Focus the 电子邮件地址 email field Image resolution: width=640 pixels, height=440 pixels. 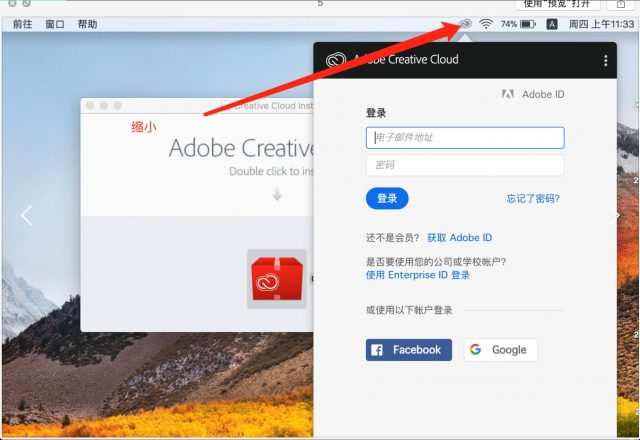(x=465, y=138)
